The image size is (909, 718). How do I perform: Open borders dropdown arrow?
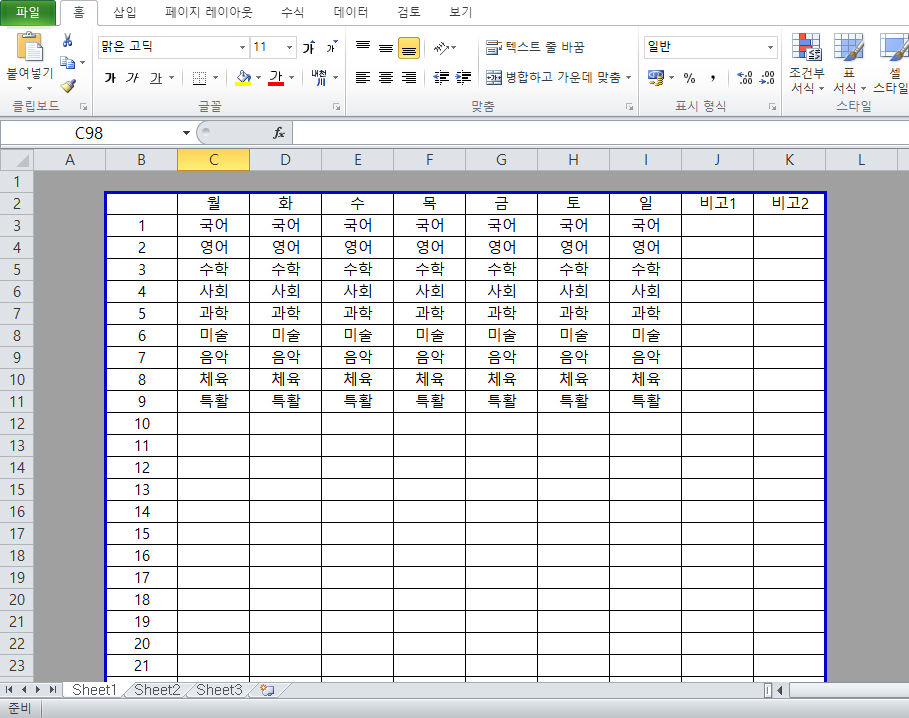coord(215,78)
